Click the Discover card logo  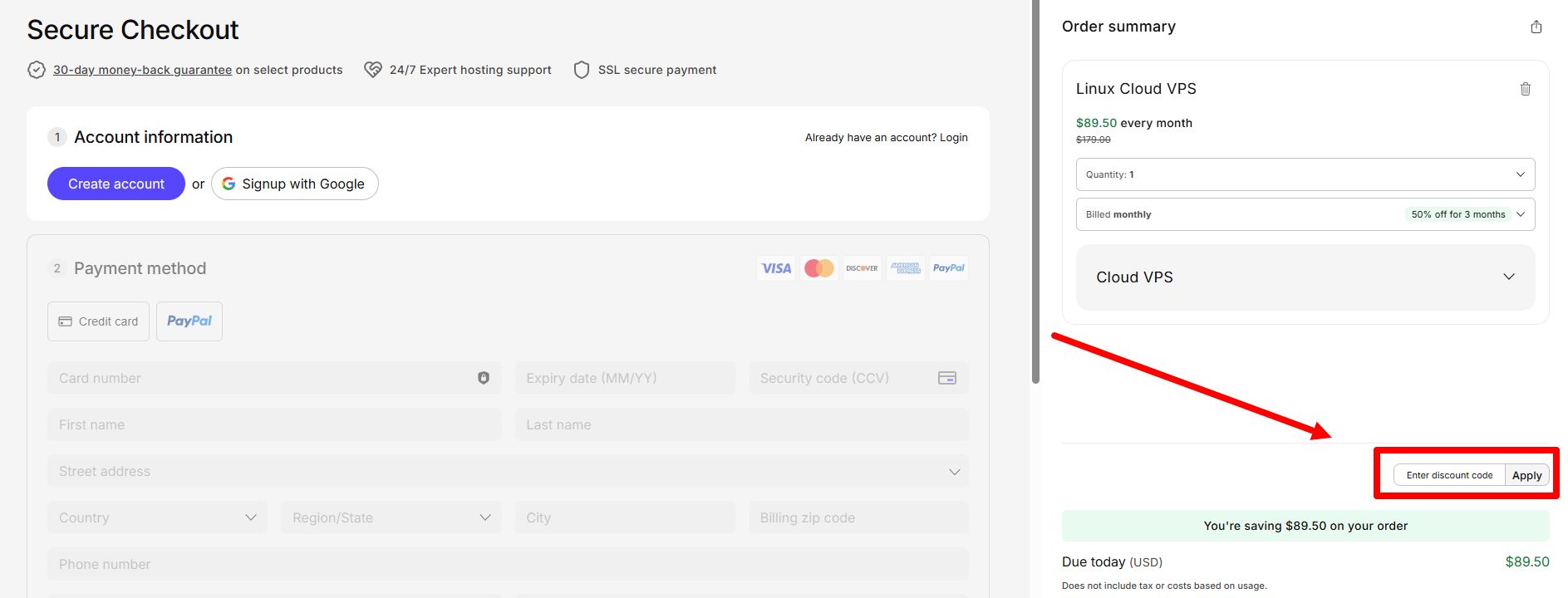pos(863,268)
